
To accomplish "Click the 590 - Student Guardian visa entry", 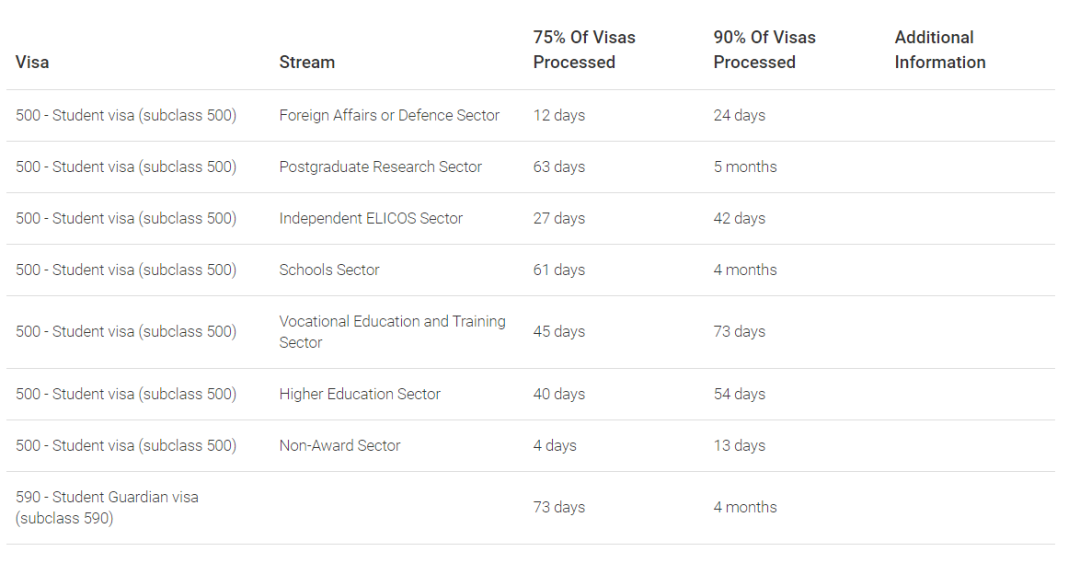I will click(107, 507).
